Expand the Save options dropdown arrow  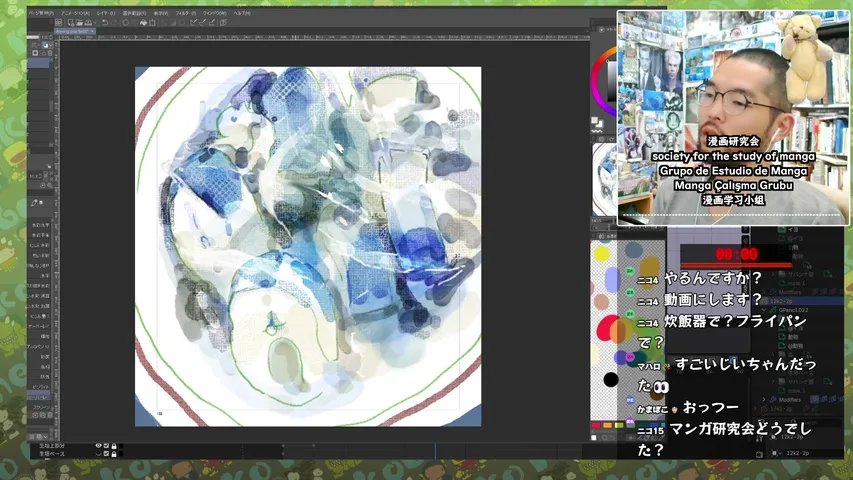95,23
